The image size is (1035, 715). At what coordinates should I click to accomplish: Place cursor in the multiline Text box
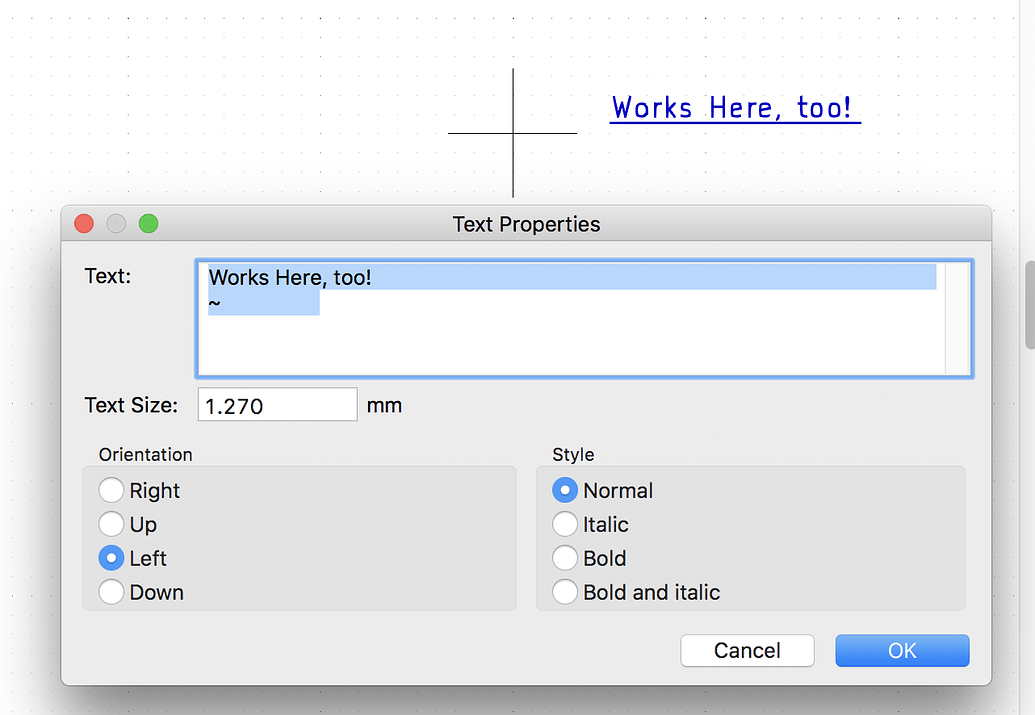click(x=585, y=340)
